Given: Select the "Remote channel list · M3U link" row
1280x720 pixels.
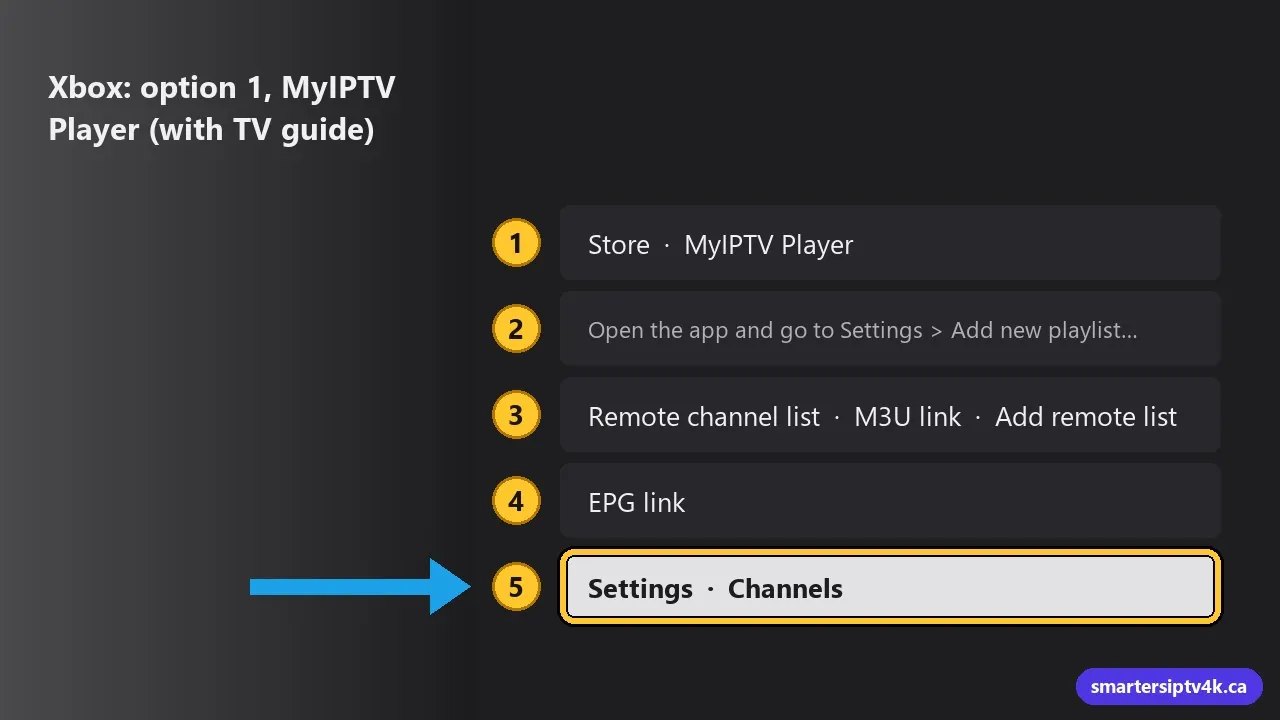Looking at the screenshot, I should point(889,415).
